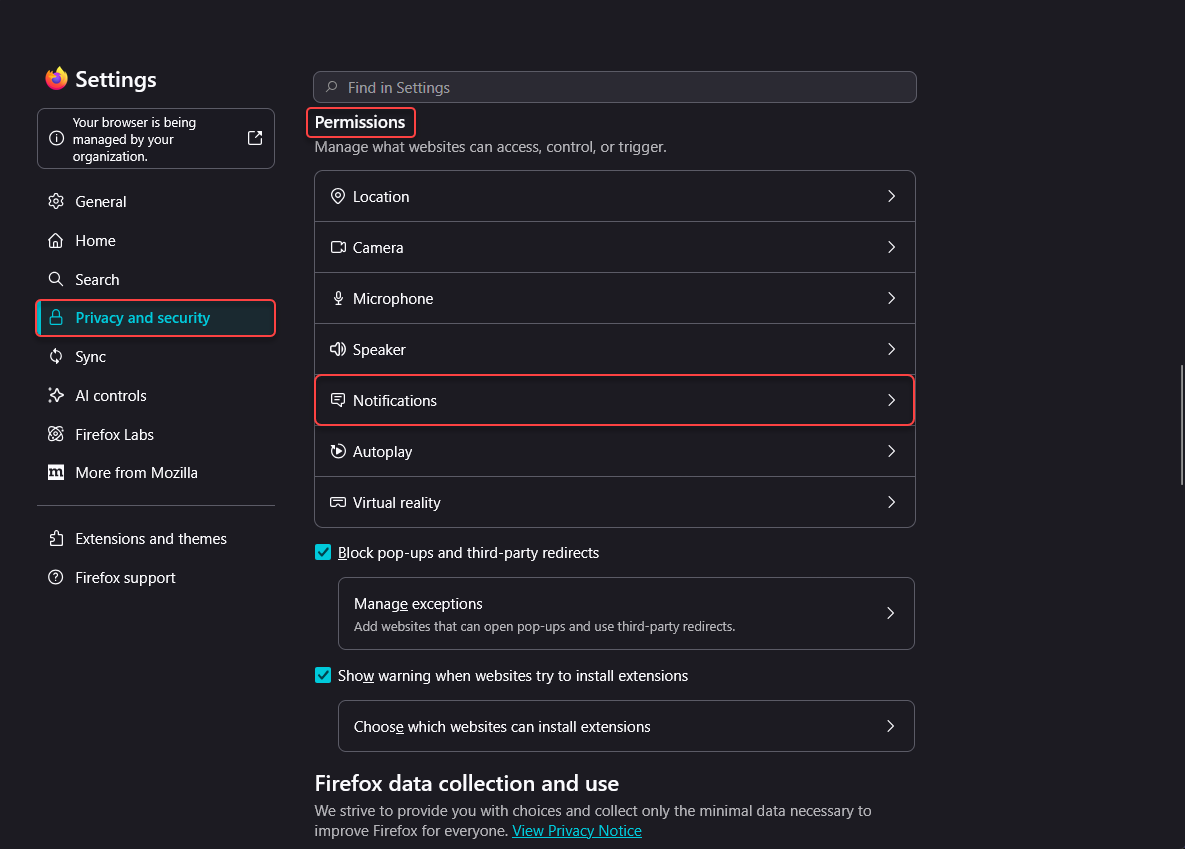This screenshot has width=1185, height=849.
Task: Click the Find in Settings search field
Action: coord(614,87)
